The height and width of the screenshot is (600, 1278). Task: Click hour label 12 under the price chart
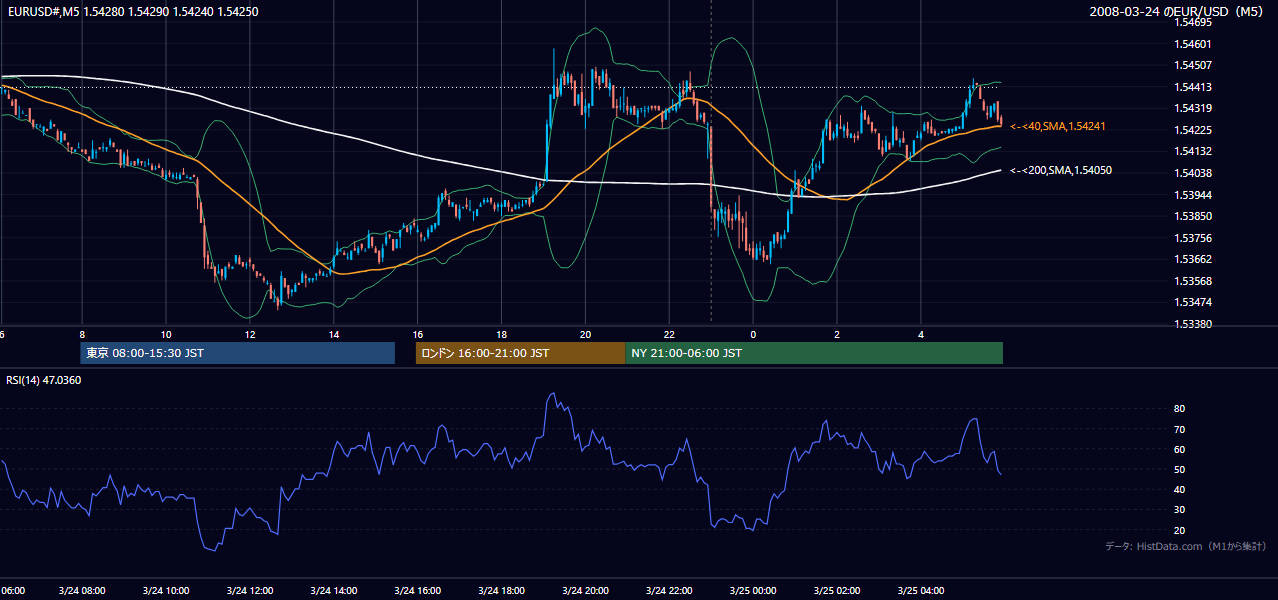pos(250,335)
